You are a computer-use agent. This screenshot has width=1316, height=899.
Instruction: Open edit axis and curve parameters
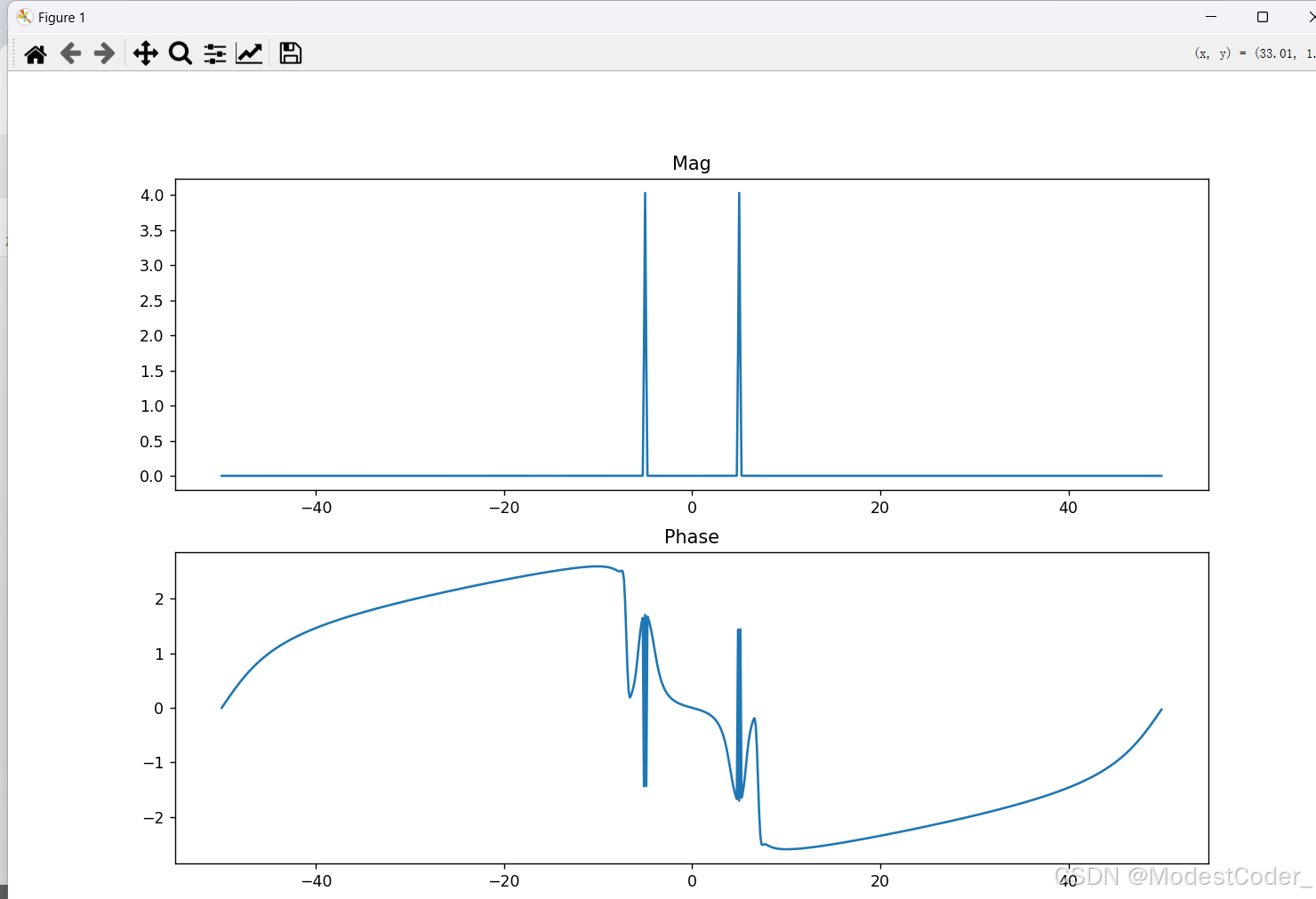[249, 54]
